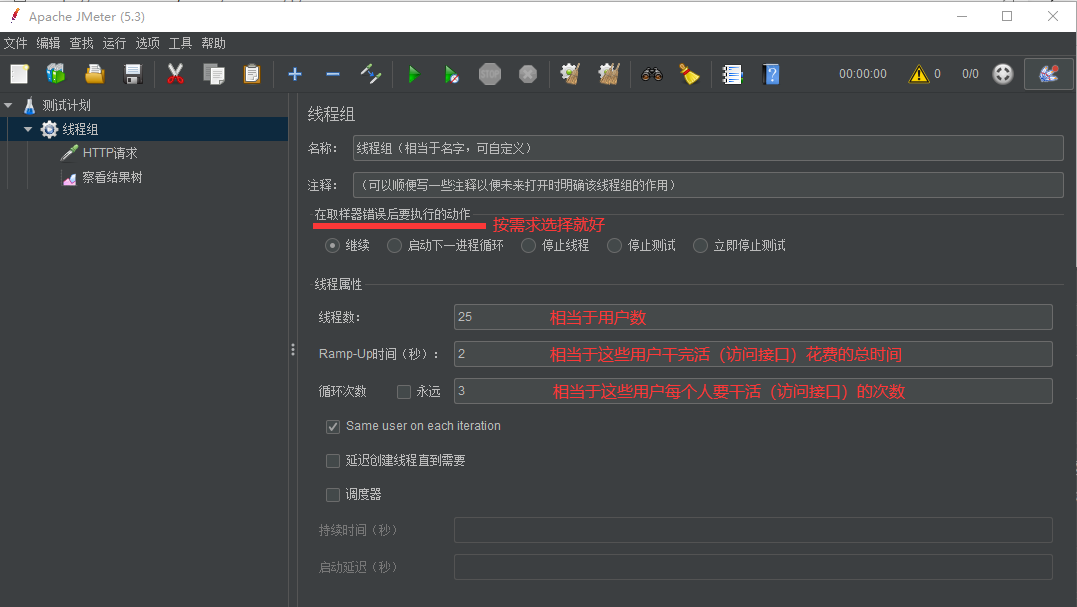
Task: Toggle the 永远 loop checkbox
Action: [x=404, y=391]
